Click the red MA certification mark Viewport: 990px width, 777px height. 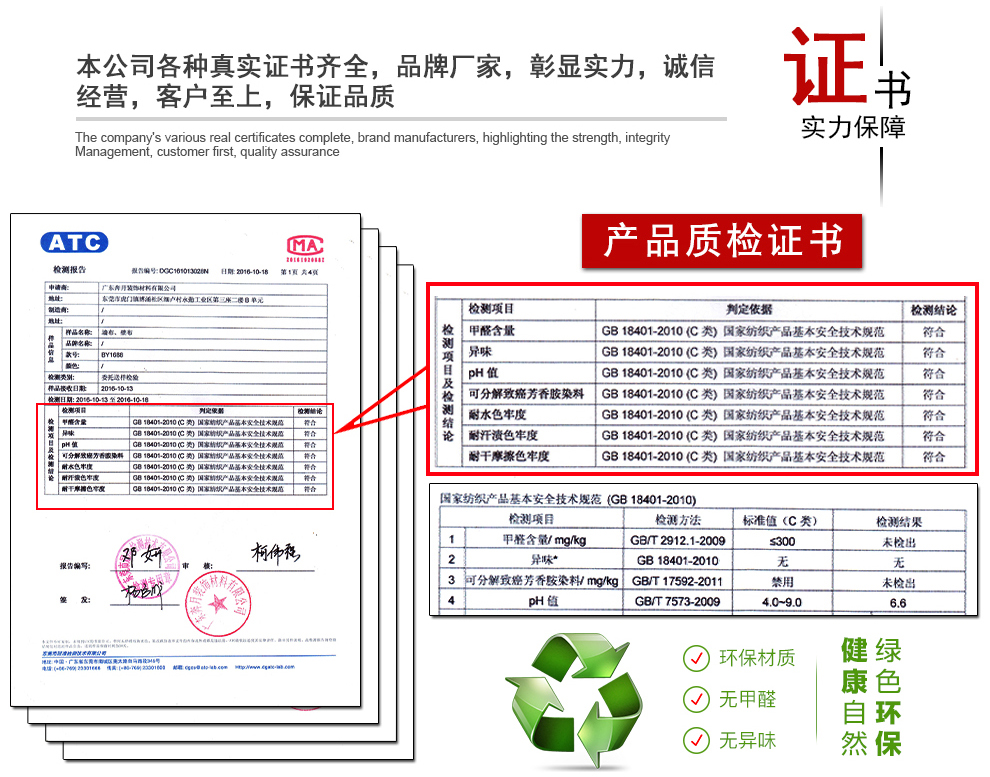pos(302,244)
